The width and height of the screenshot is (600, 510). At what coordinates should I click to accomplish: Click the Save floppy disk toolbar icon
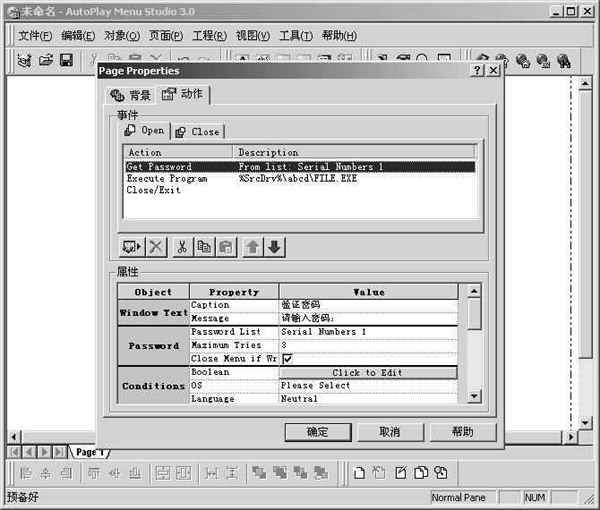tap(66, 61)
